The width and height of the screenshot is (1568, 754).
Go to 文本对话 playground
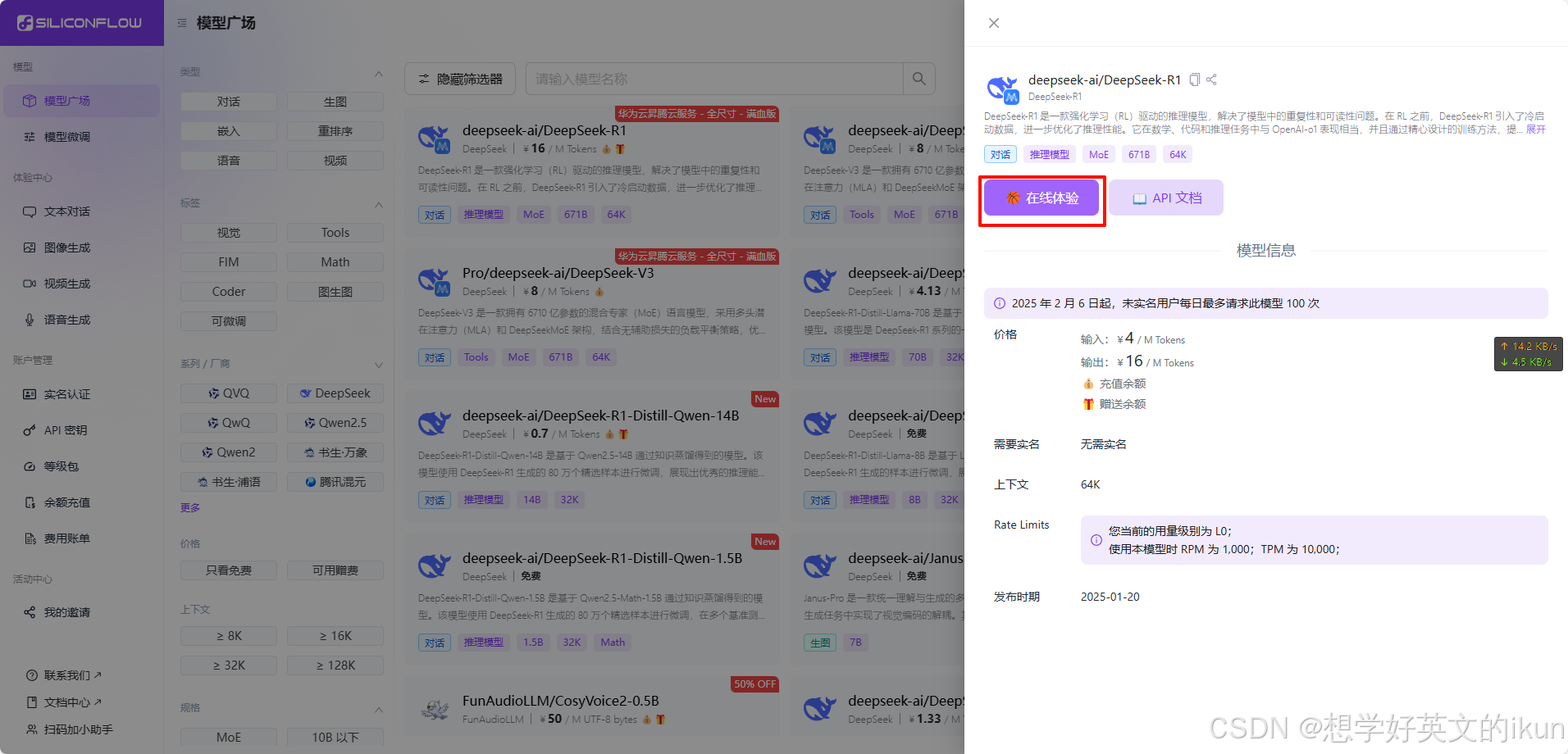pyautogui.click(x=81, y=211)
